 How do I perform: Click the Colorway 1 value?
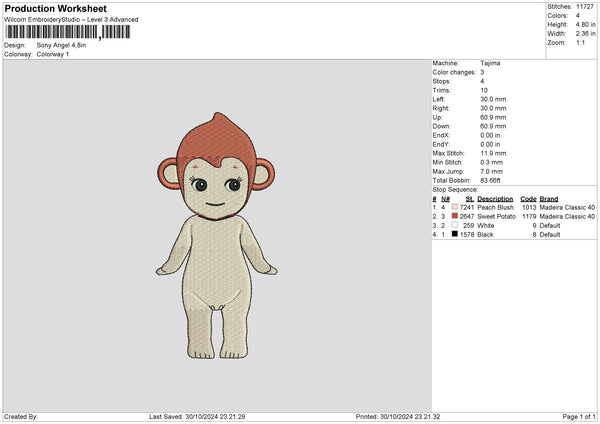click(53, 54)
